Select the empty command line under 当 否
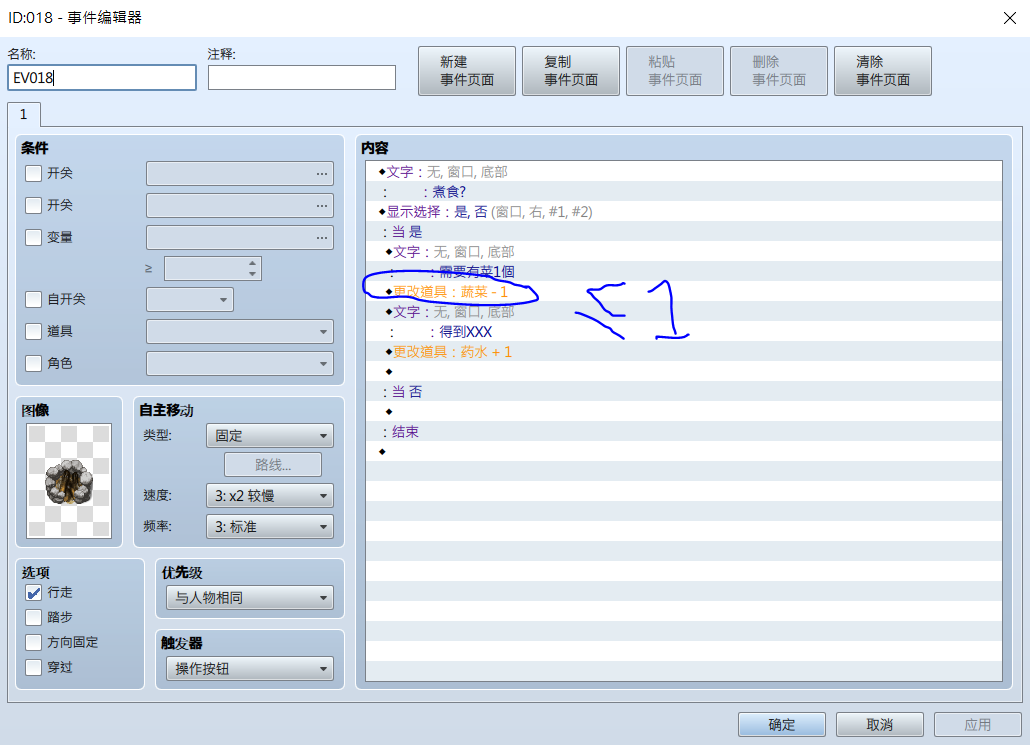 684,412
